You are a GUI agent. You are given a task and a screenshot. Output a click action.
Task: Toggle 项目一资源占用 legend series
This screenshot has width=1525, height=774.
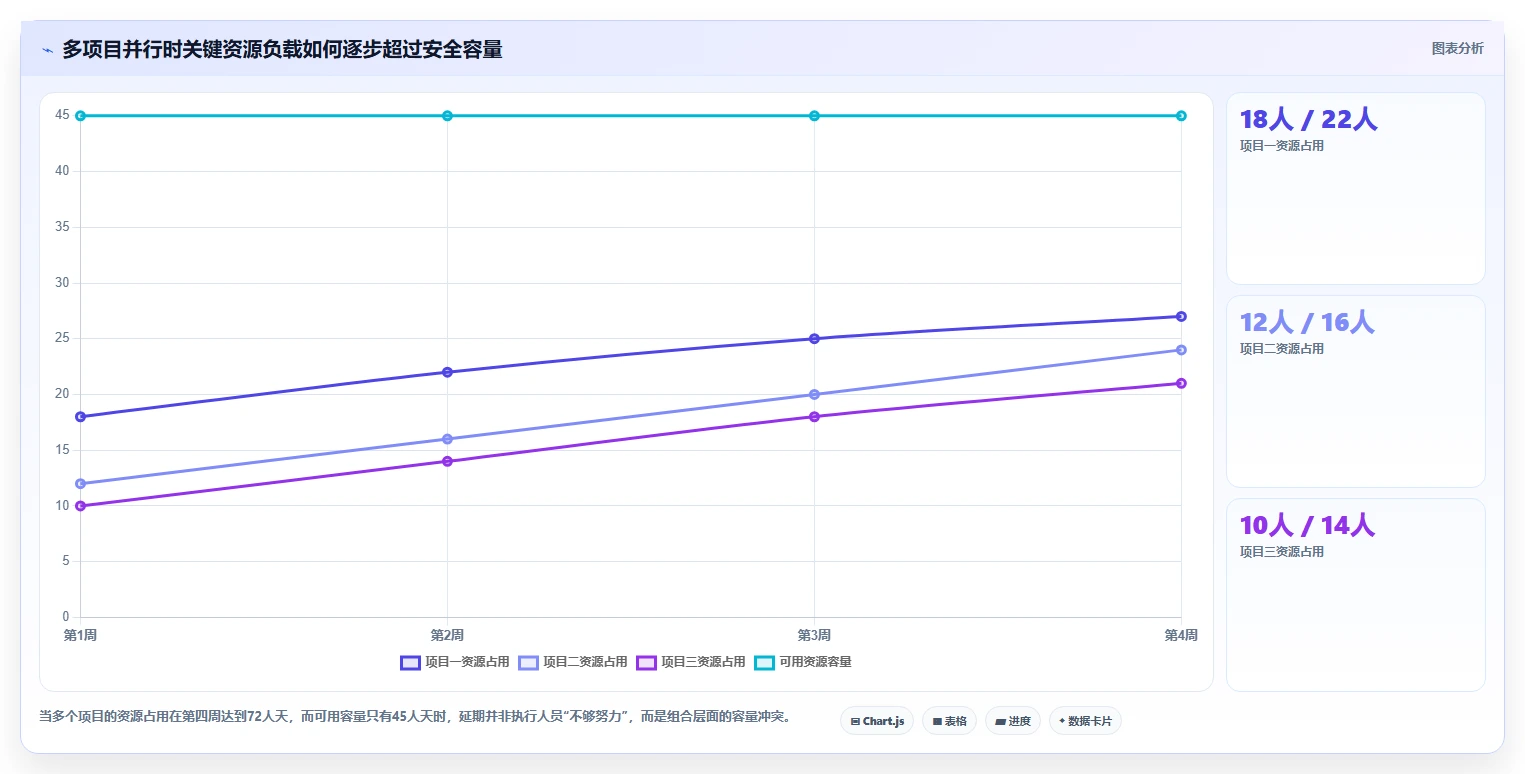coord(455,662)
